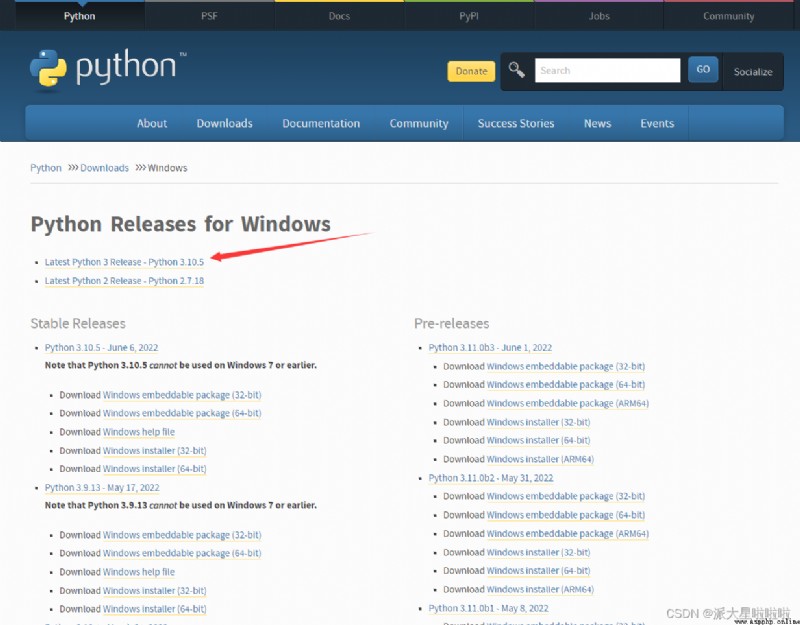Click the Python logo in the header
The image size is (800, 625).
pyautogui.click(x=108, y=68)
